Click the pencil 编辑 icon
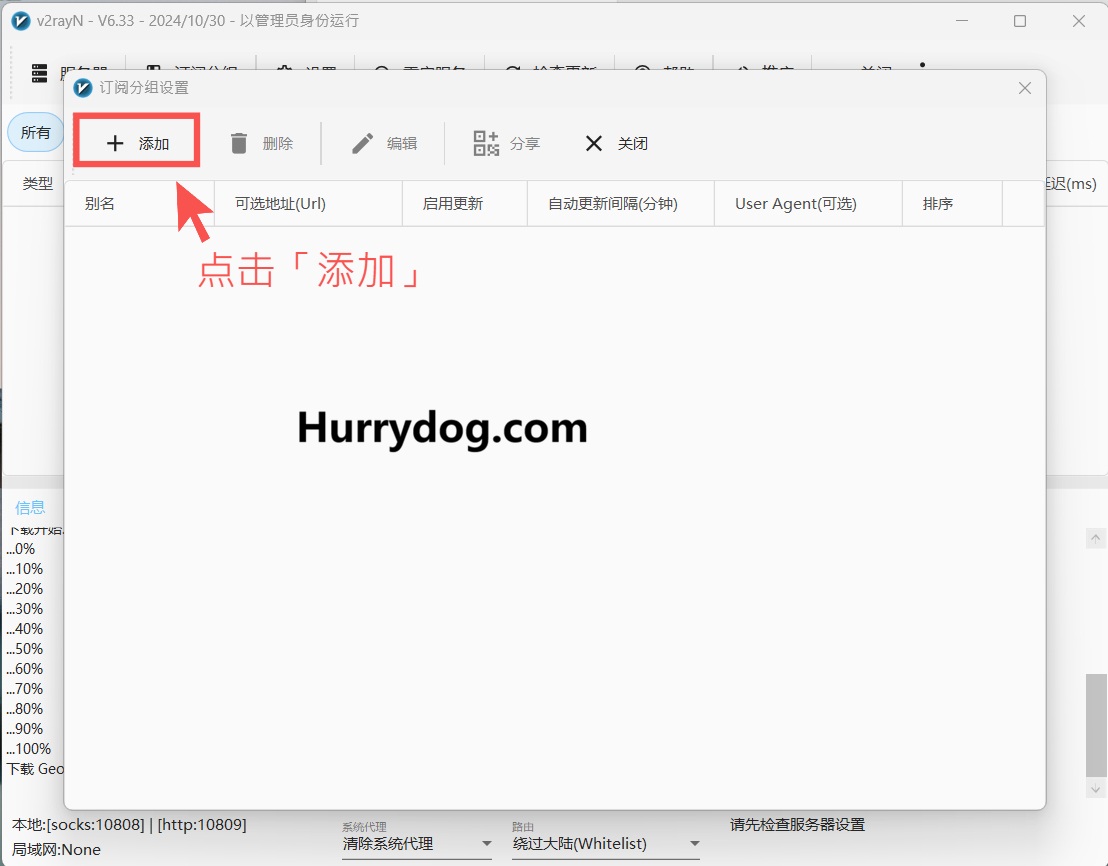Viewport: 1108px width, 866px height. (x=362, y=143)
